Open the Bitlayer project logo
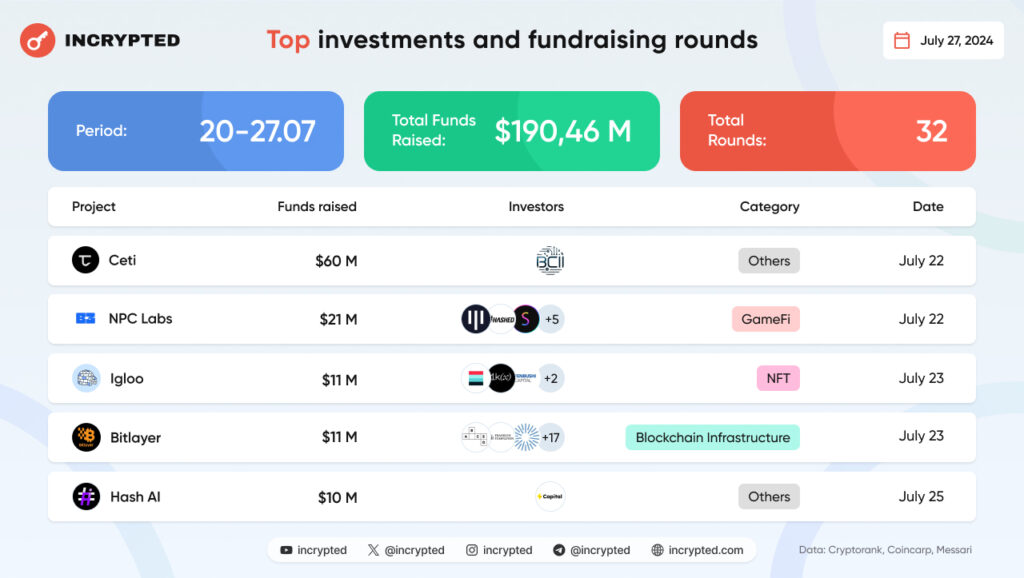The width and height of the screenshot is (1024, 578). click(86, 437)
